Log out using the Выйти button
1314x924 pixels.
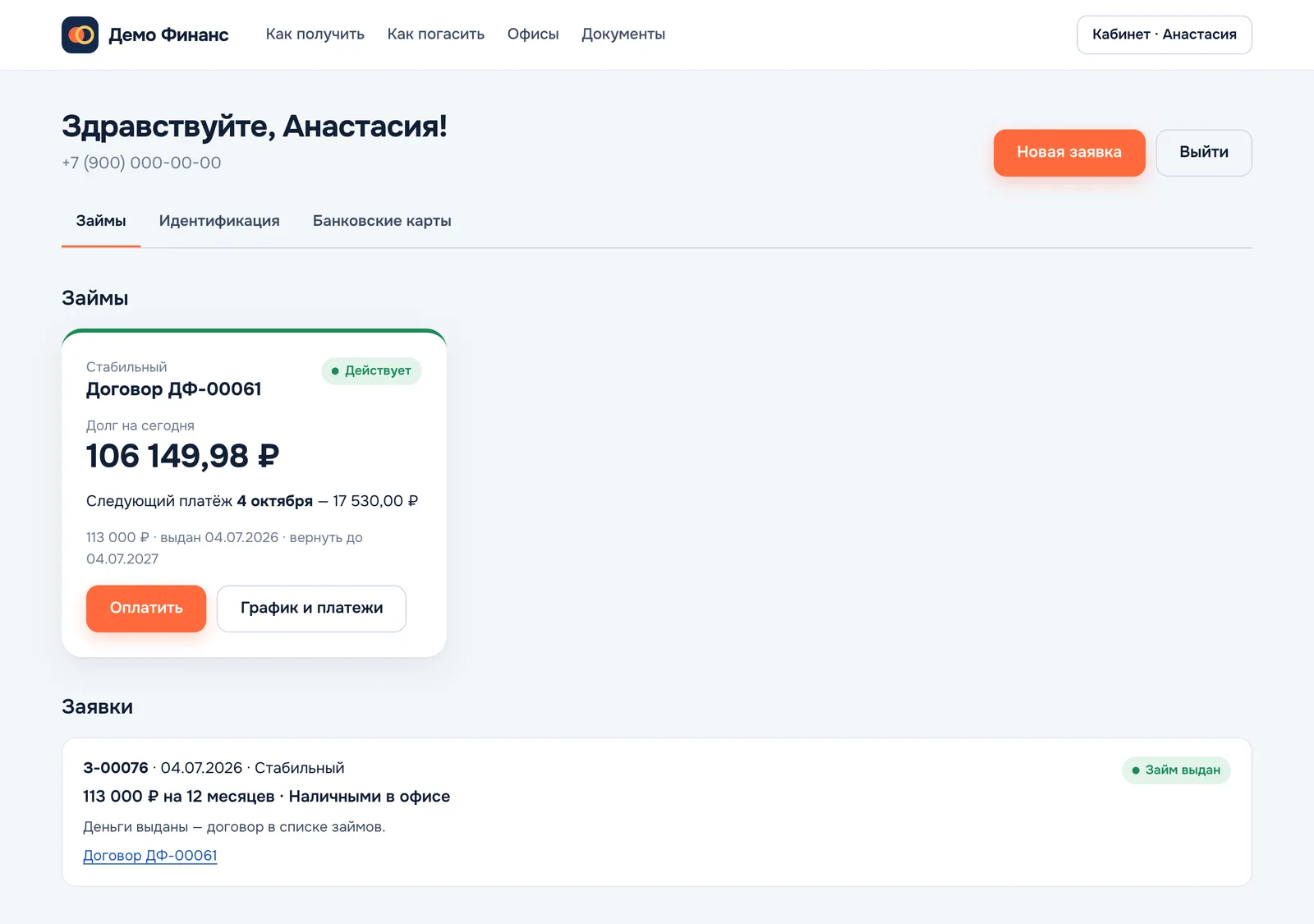[1204, 152]
